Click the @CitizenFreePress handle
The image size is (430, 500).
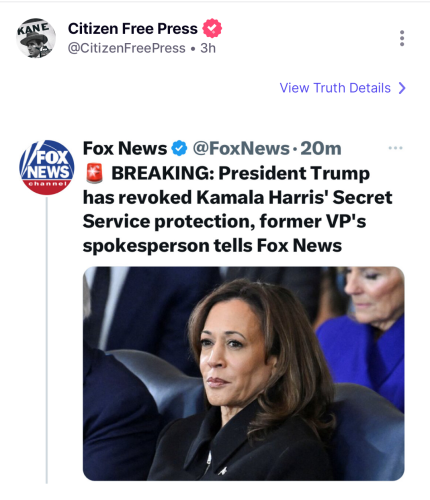pos(127,48)
